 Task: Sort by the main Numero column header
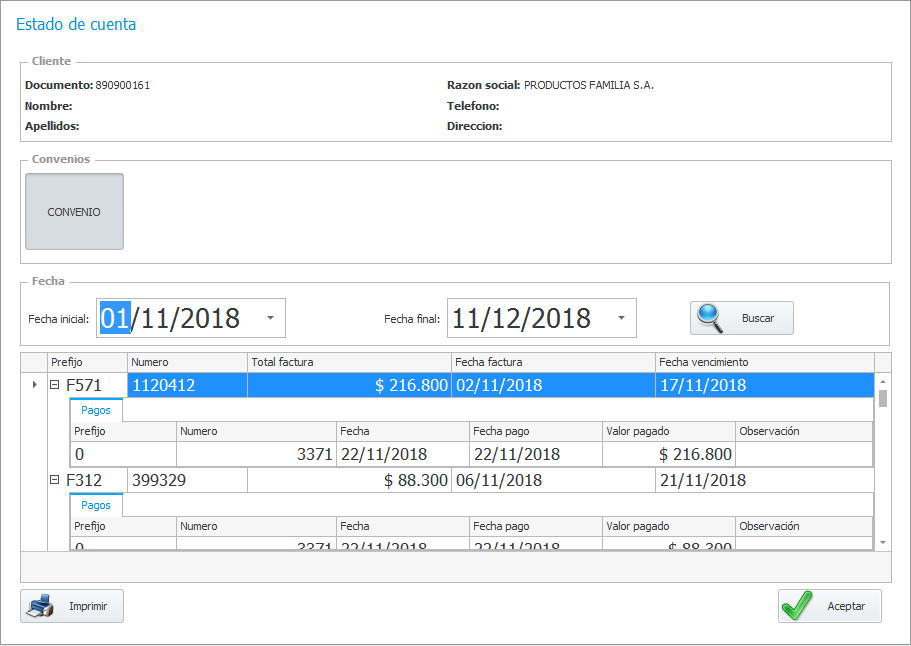187,362
